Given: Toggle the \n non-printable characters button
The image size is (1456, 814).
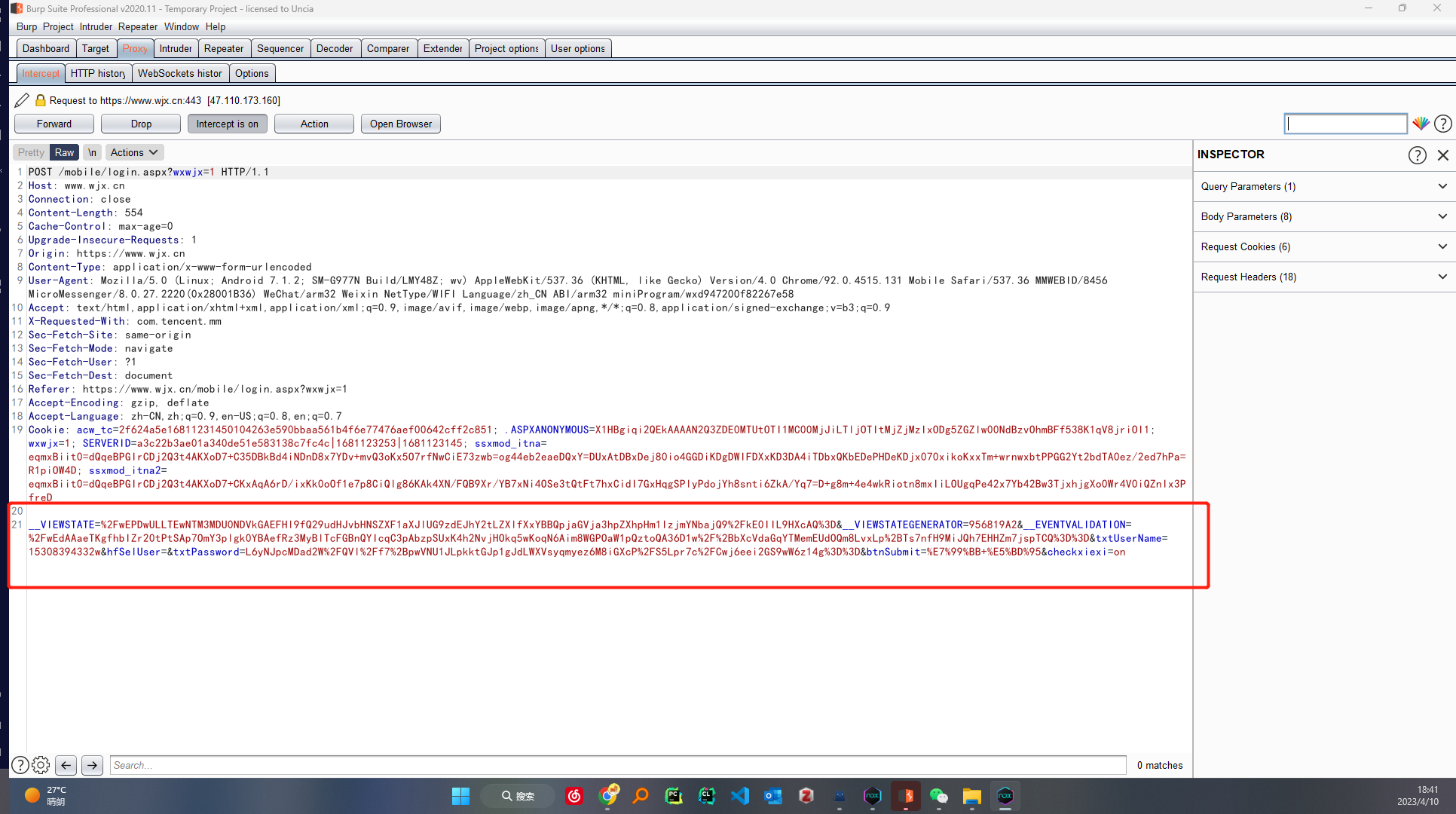Looking at the screenshot, I should [x=92, y=152].
